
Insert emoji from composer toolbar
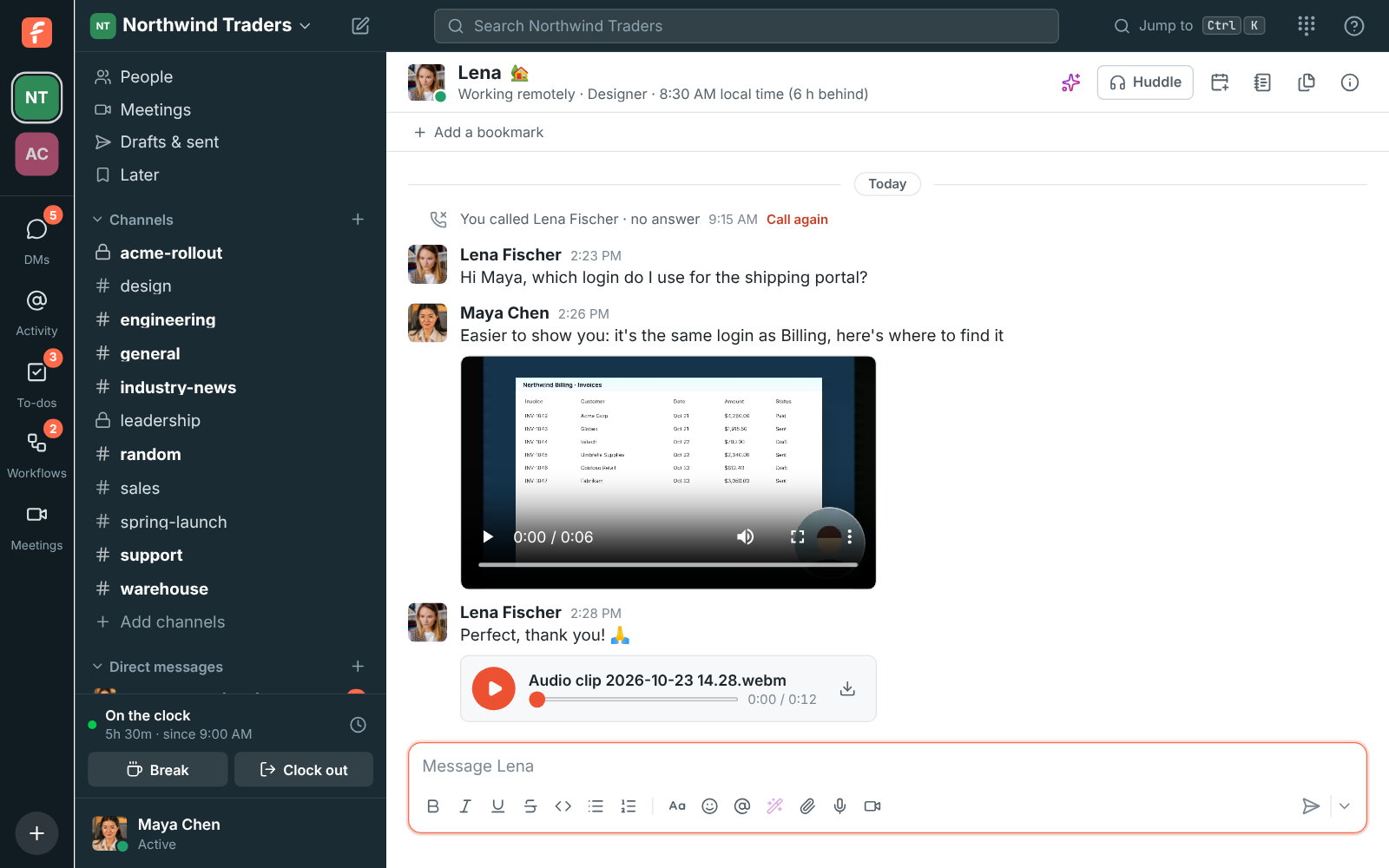coord(709,806)
